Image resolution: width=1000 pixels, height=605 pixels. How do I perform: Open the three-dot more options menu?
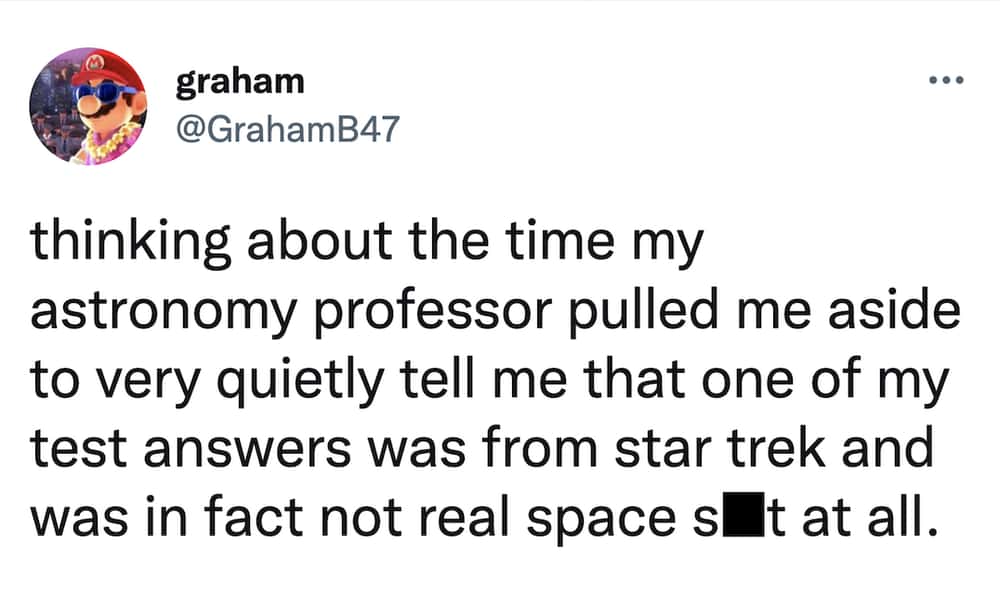click(x=946, y=80)
